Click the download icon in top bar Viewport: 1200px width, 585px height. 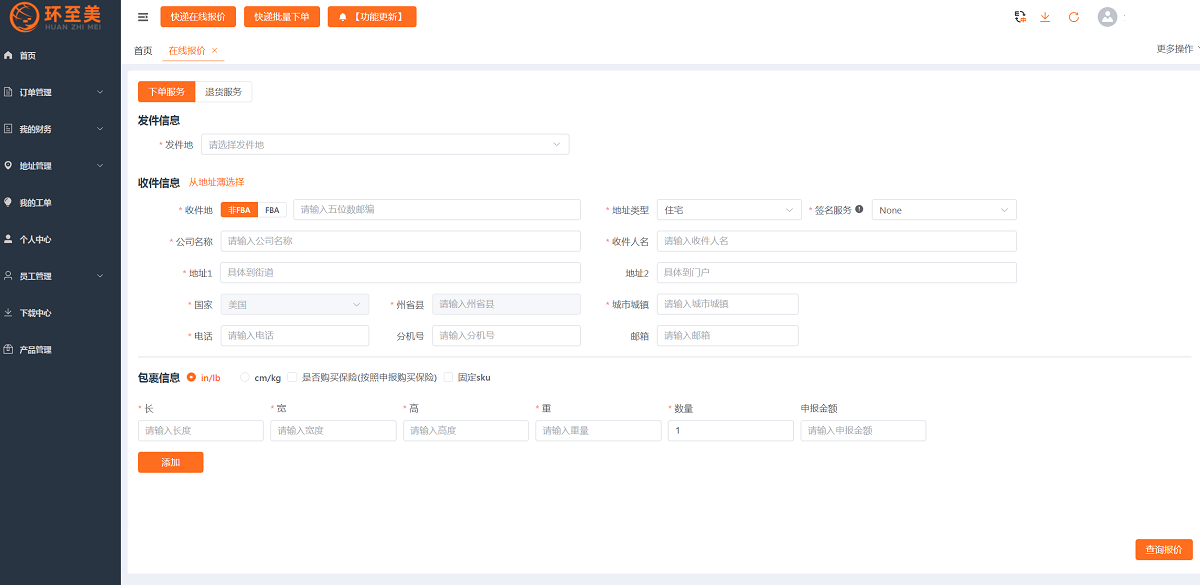click(1045, 17)
